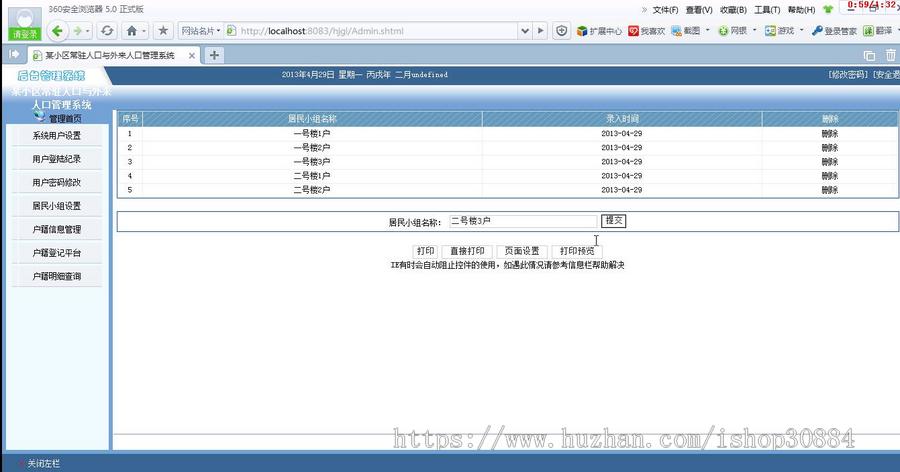Click the 录入时间 column header
The image size is (900, 472).
622,119
